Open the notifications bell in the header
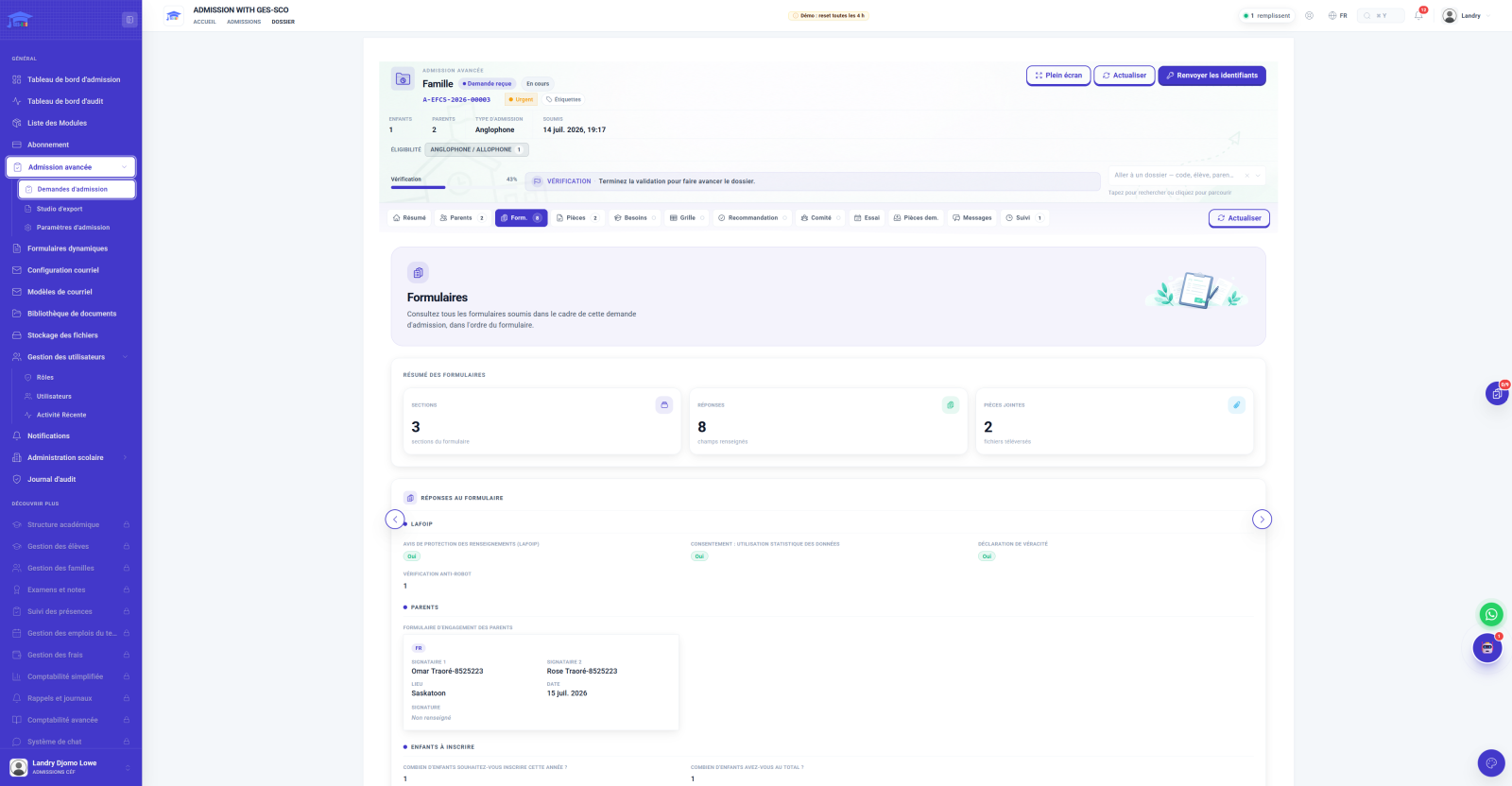This screenshot has height=786, width=1512. coord(1418,15)
